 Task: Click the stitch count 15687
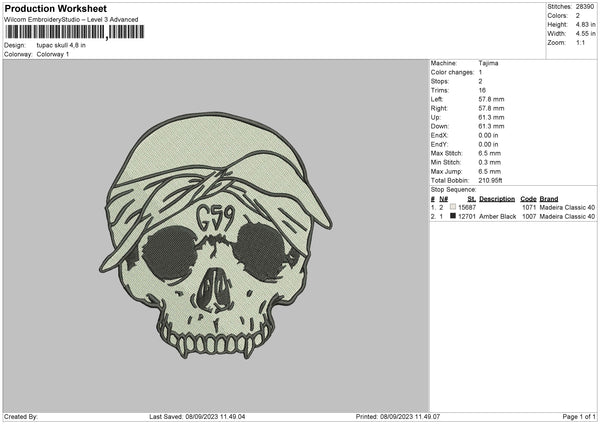pyautogui.click(x=467, y=207)
